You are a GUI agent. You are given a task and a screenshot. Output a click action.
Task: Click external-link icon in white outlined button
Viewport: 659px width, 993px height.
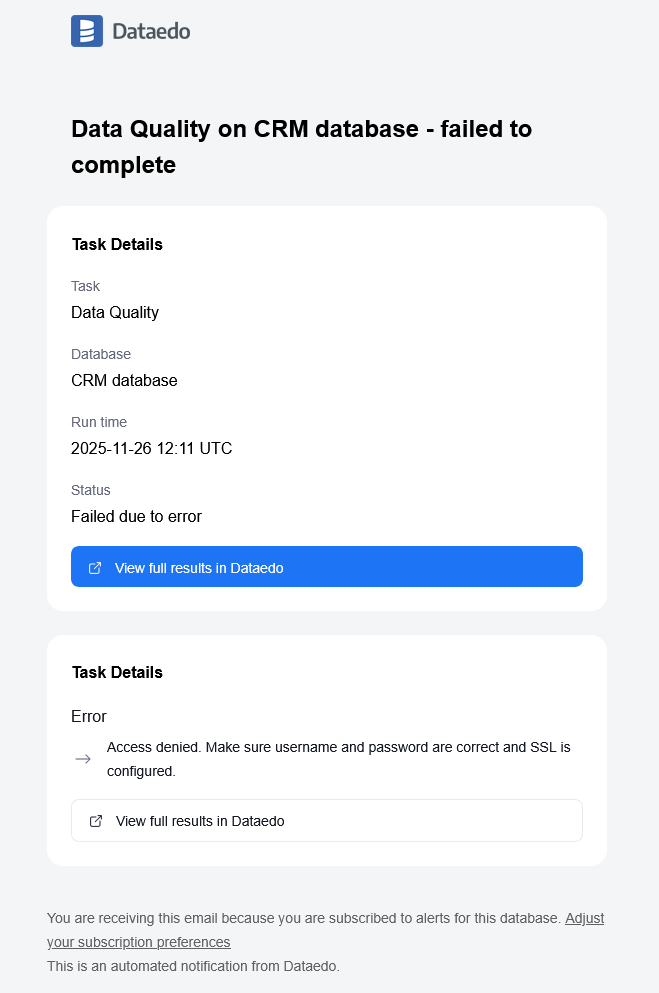pyautogui.click(x=96, y=821)
